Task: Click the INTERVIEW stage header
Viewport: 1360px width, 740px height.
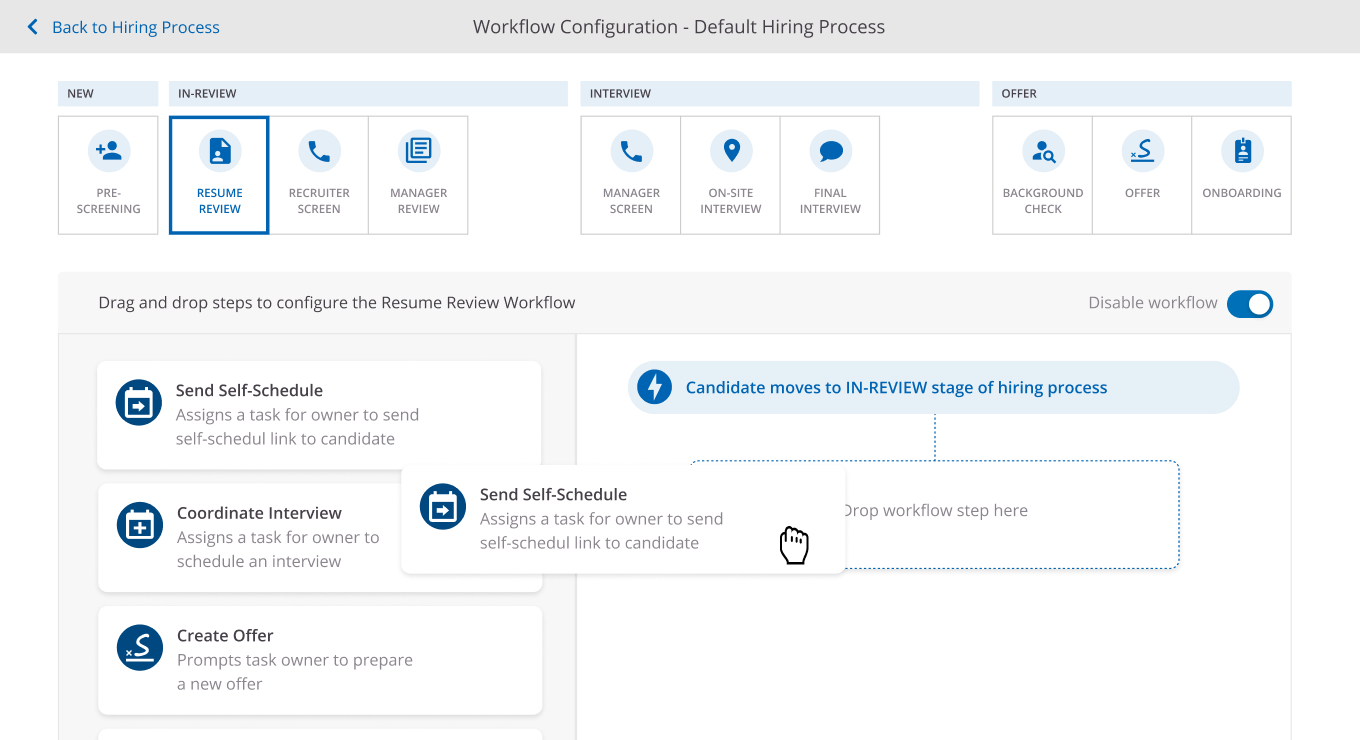Action: [779, 94]
